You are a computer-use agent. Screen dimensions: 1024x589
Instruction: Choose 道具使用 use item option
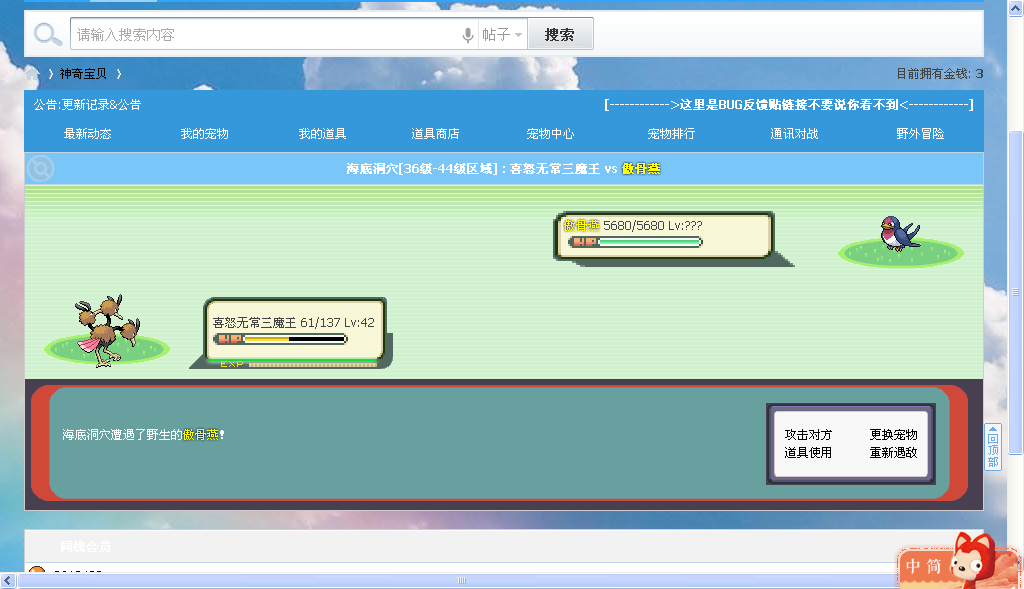click(808, 453)
